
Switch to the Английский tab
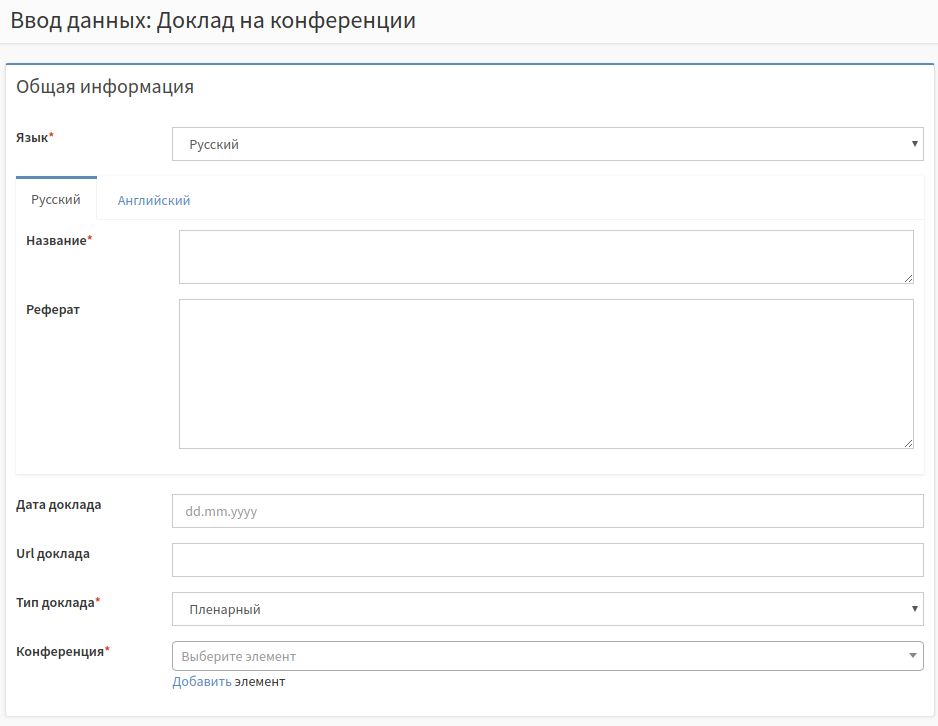tap(153, 199)
